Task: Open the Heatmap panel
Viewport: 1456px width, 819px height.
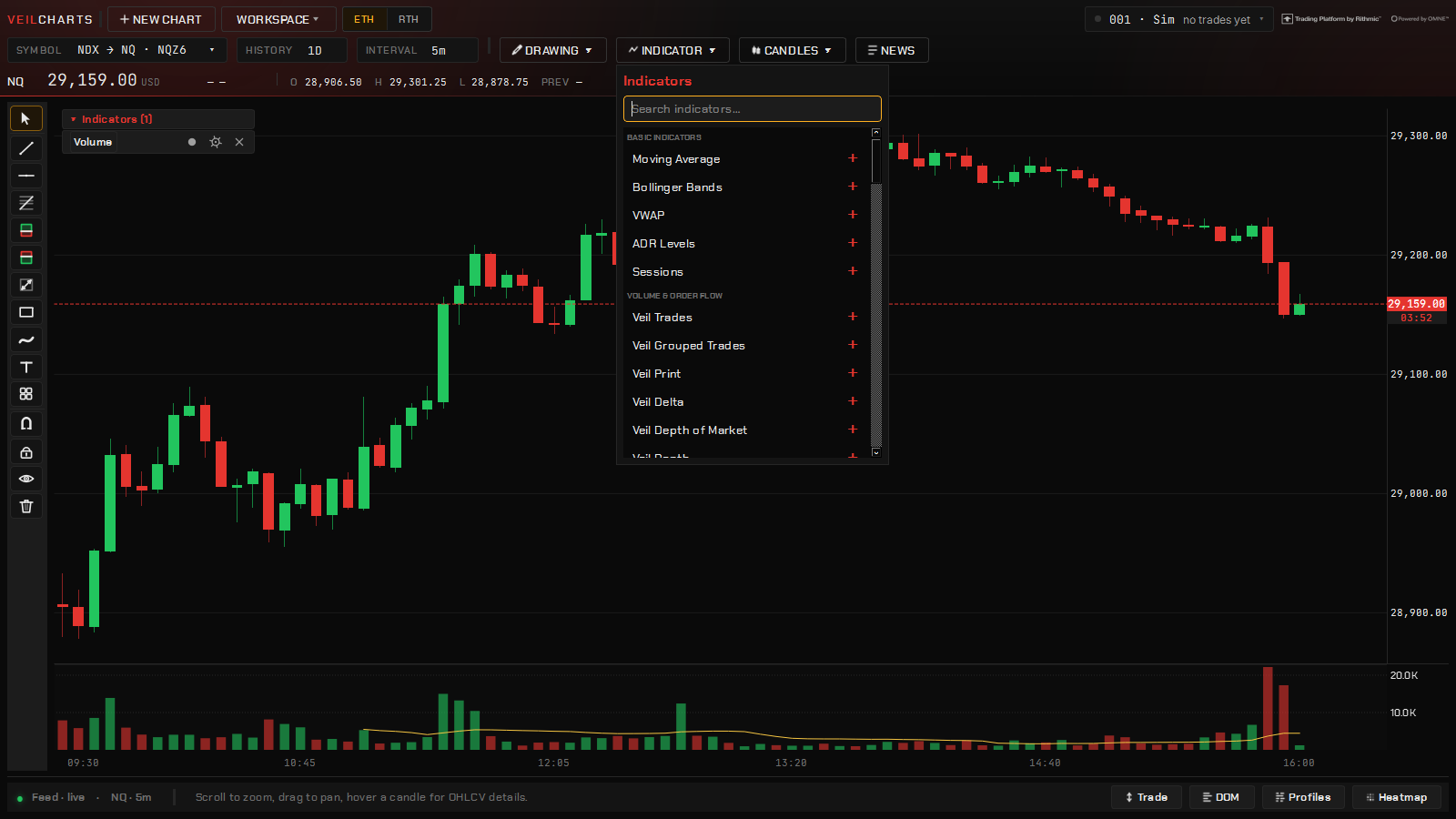Action: [1397, 797]
